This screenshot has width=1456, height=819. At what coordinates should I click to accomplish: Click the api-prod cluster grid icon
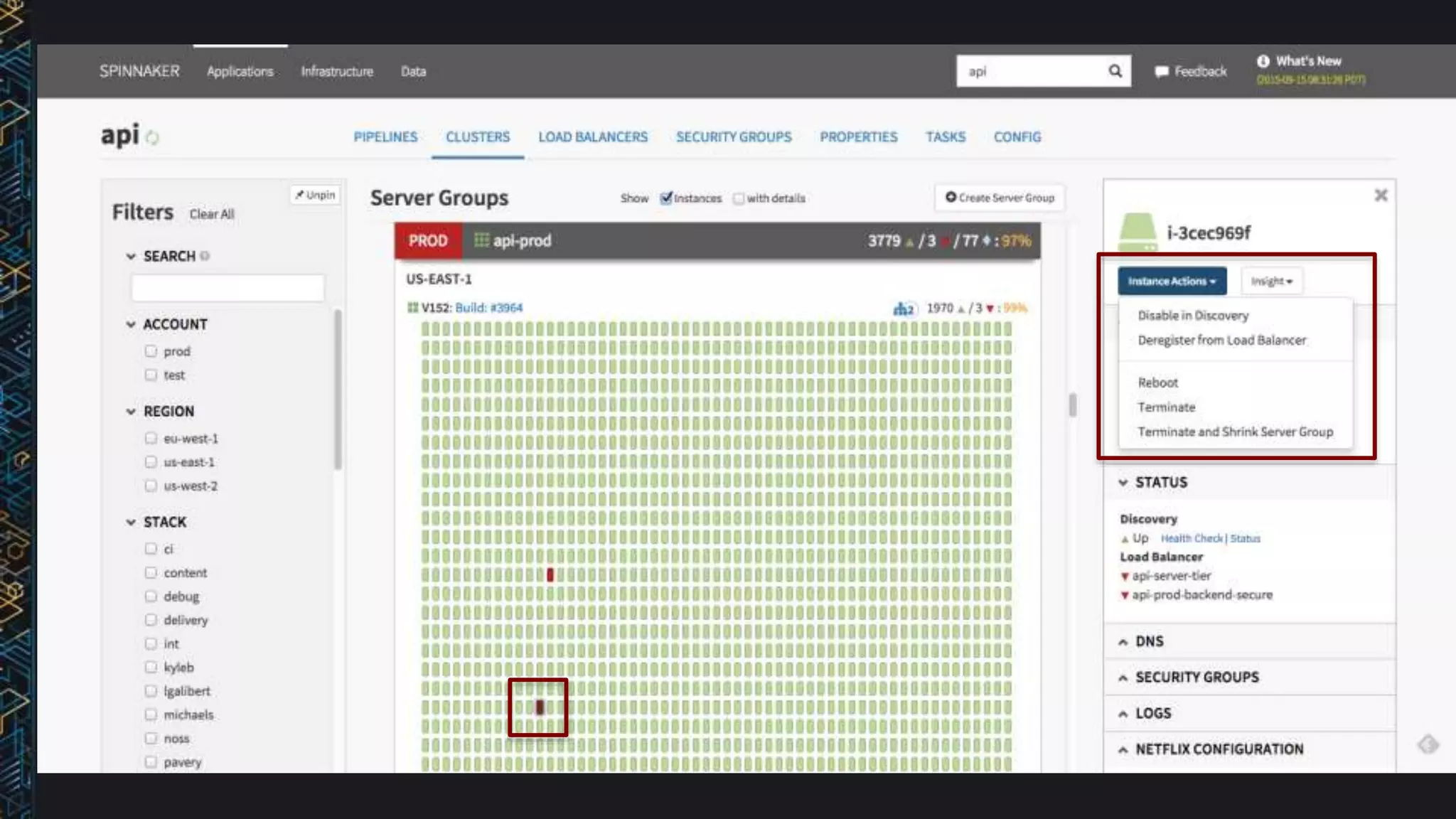click(481, 240)
